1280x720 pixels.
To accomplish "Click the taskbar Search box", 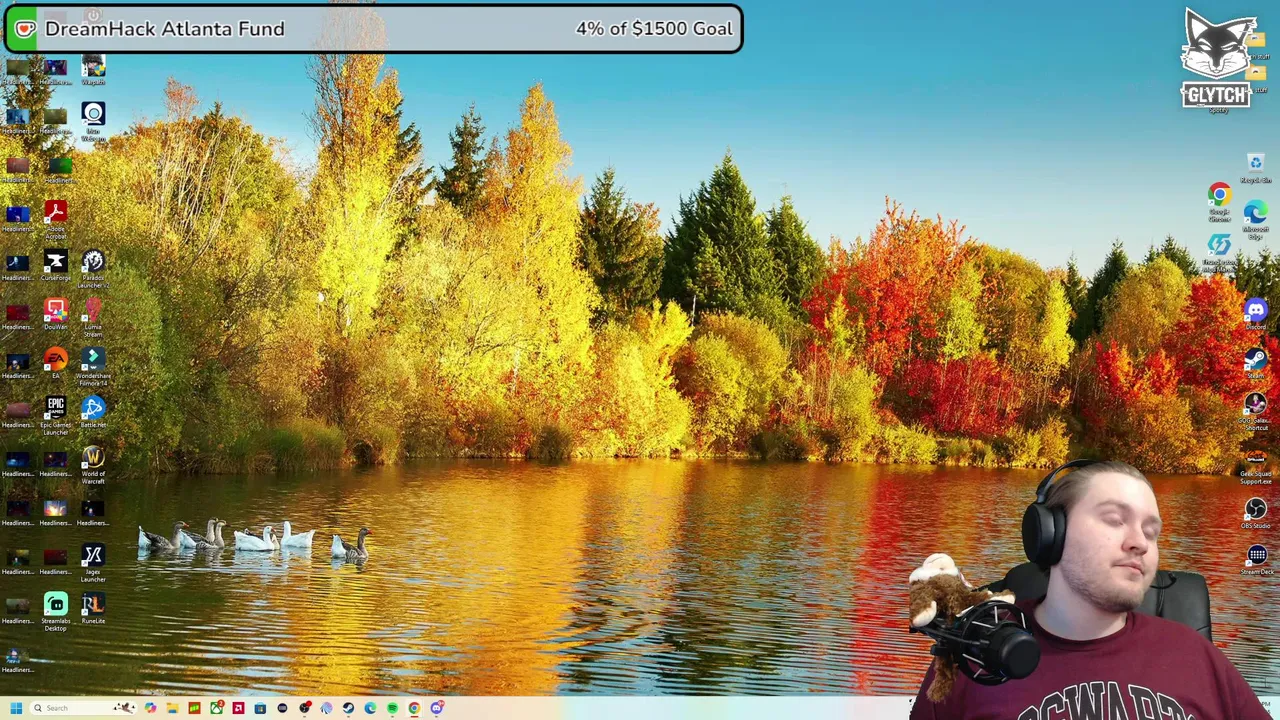I will [x=83, y=708].
